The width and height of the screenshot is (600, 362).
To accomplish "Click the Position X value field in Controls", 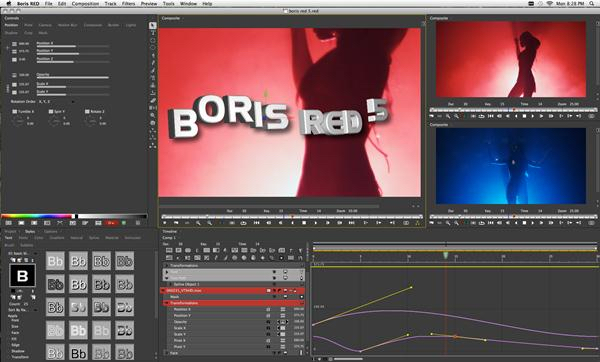I will 24,44.
